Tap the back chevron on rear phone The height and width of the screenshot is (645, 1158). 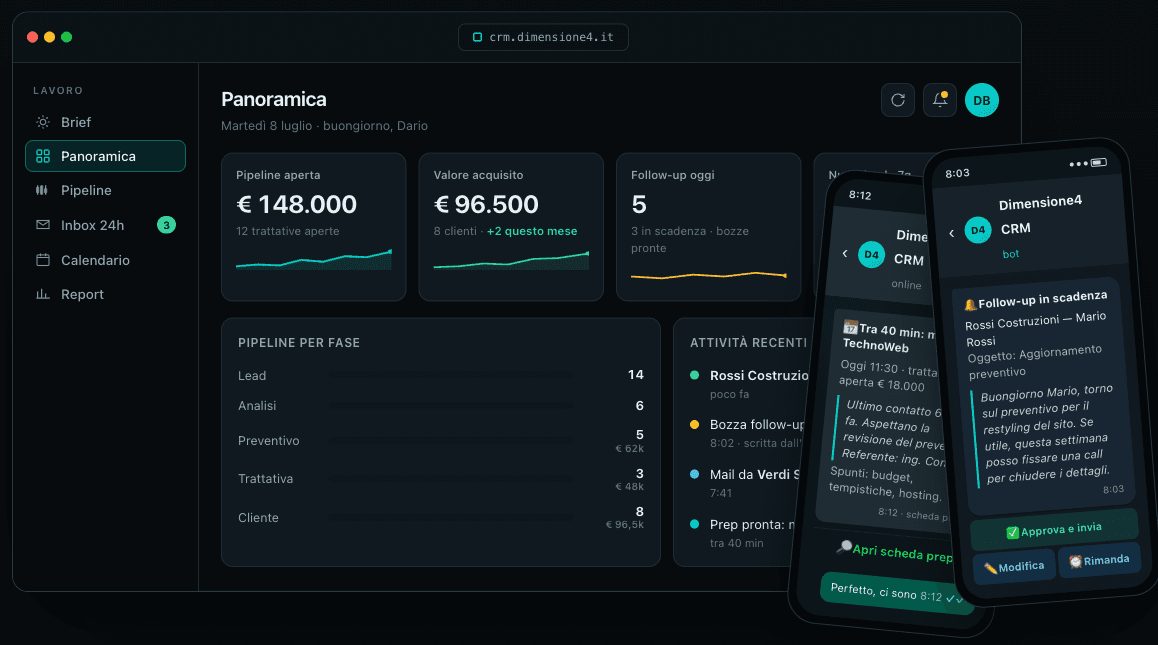click(x=845, y=253)
